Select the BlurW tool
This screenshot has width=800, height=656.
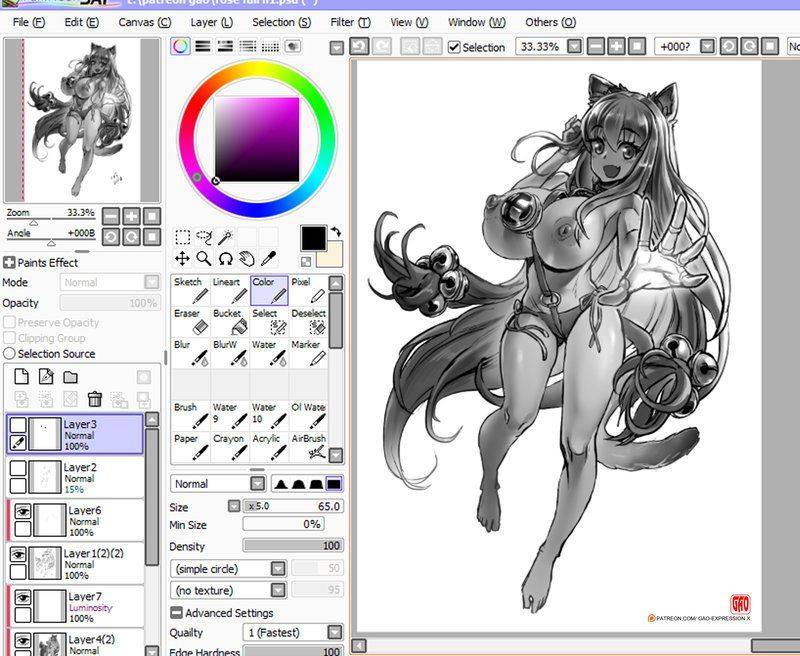pyautogui.click(x=230, y=353)
